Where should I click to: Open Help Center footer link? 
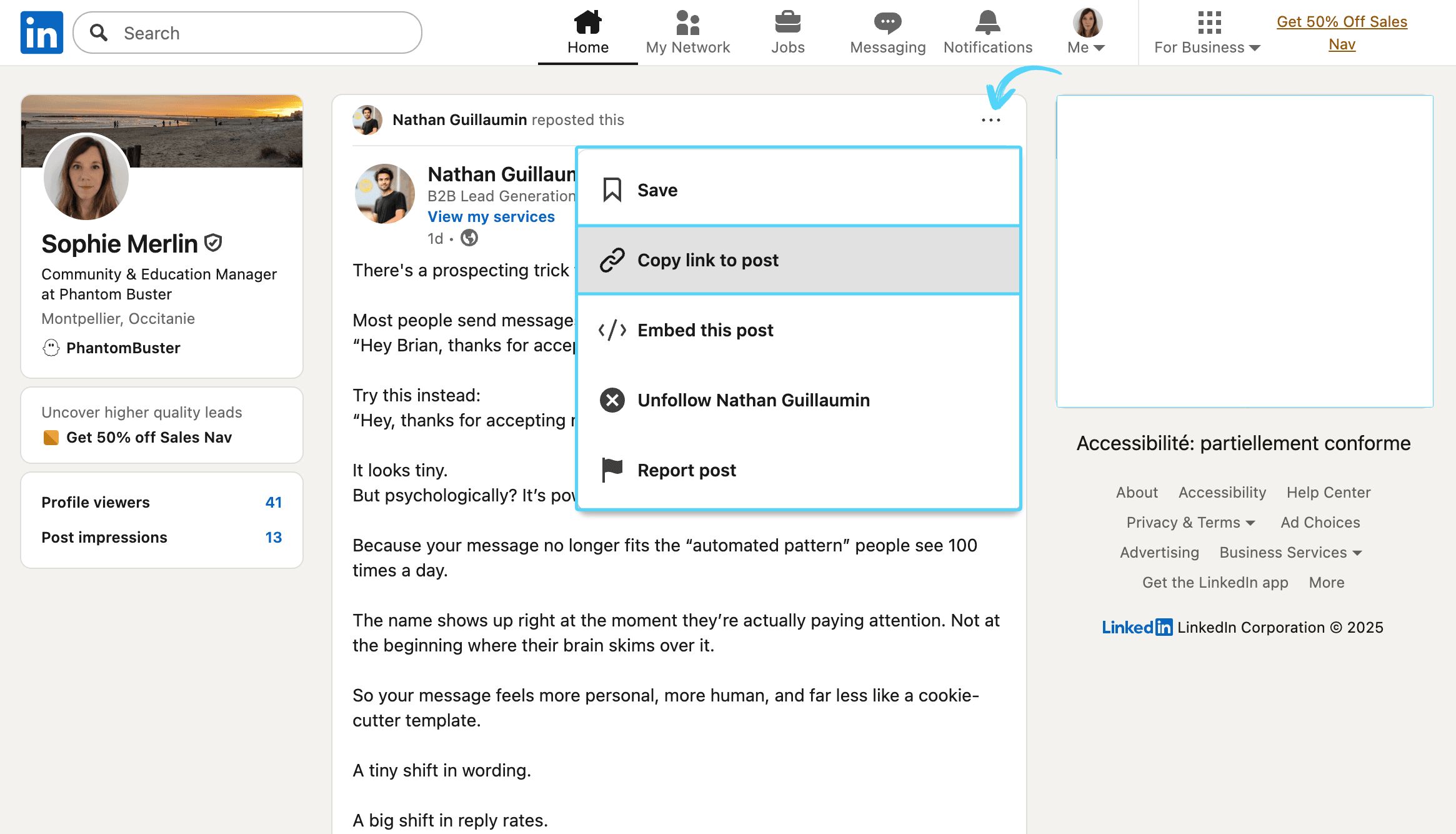coord(1329,493)
